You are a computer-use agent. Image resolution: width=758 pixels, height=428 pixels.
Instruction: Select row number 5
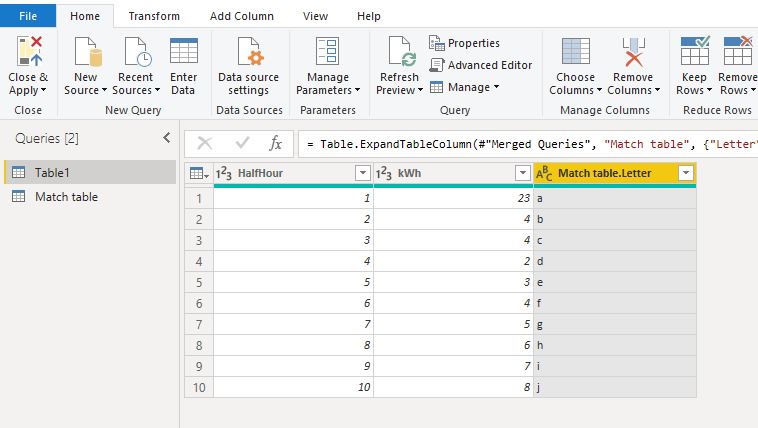pyautogui.click(x=199, y=282)
